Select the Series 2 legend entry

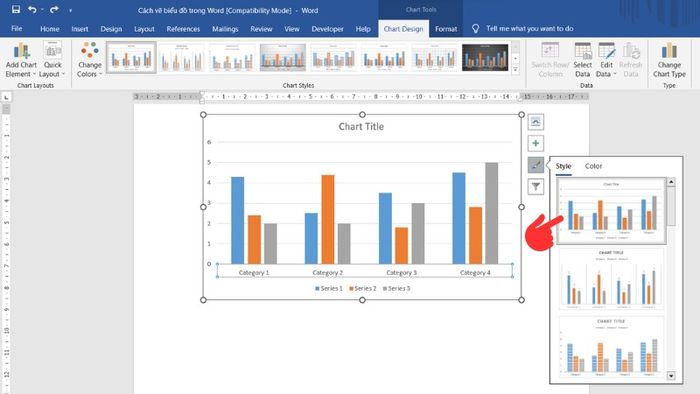coord(362,289)
